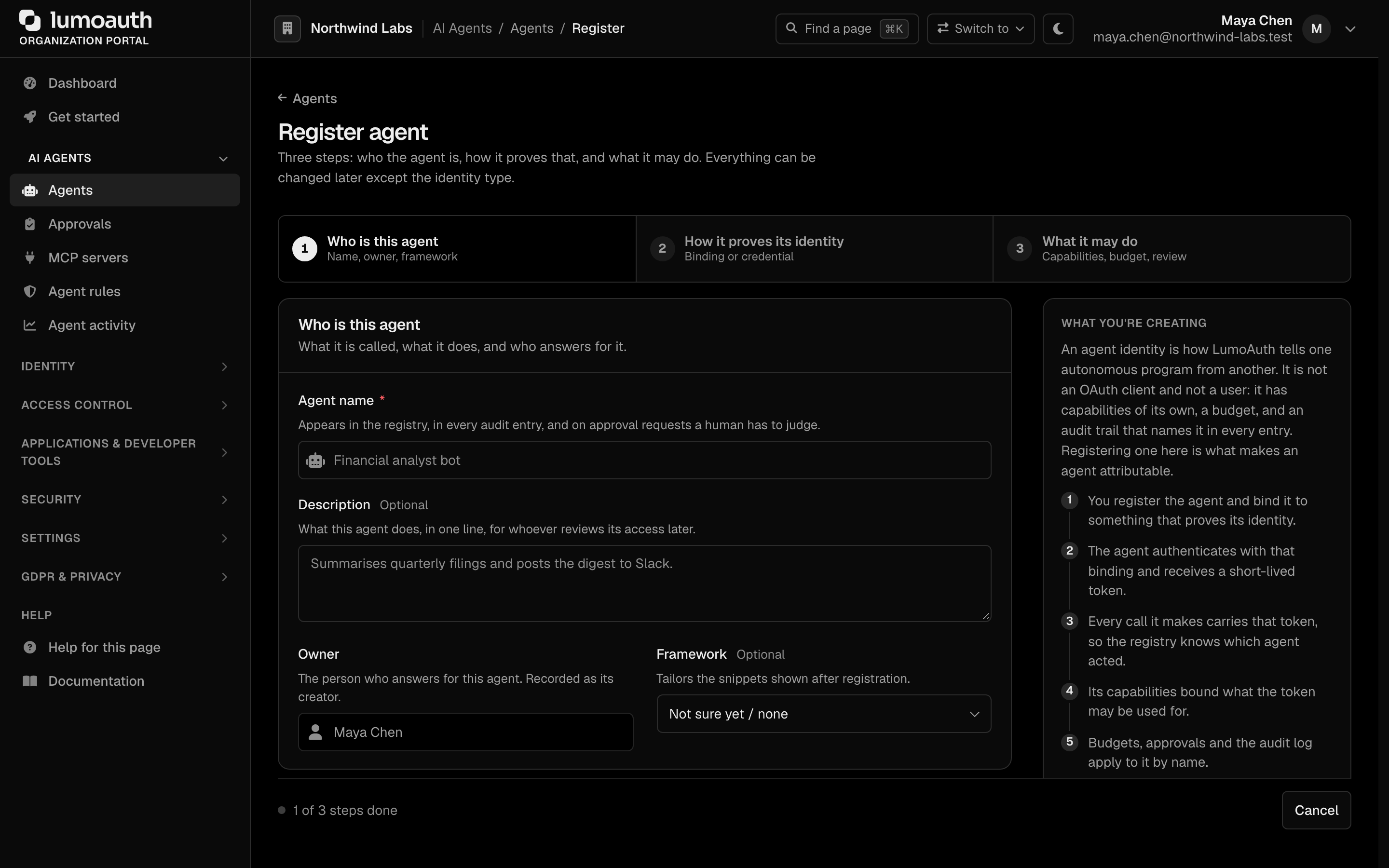
Task: Select the Agents robot icon in sidebar
Action: point(30,190)
